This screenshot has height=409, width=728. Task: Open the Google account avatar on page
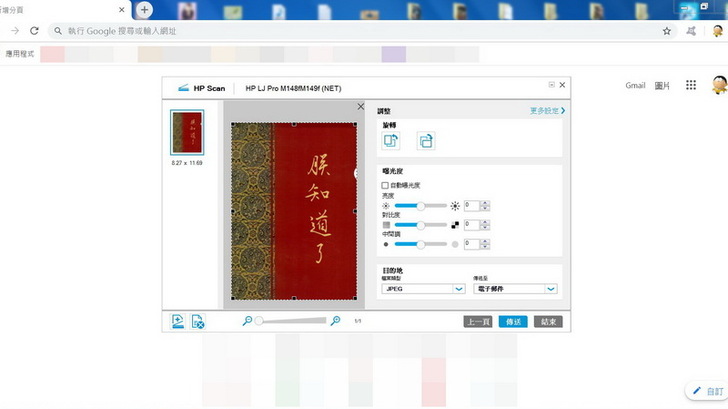click(x=720, y=85)
